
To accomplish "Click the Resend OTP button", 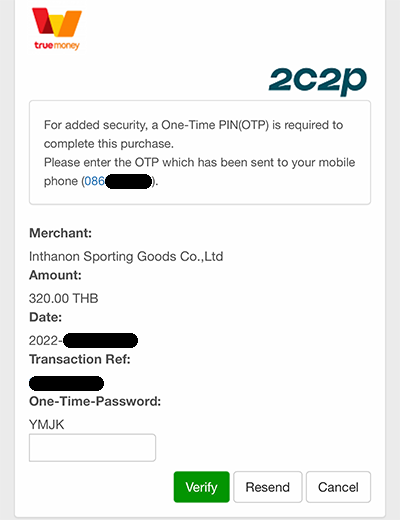I will click(268, 487).
